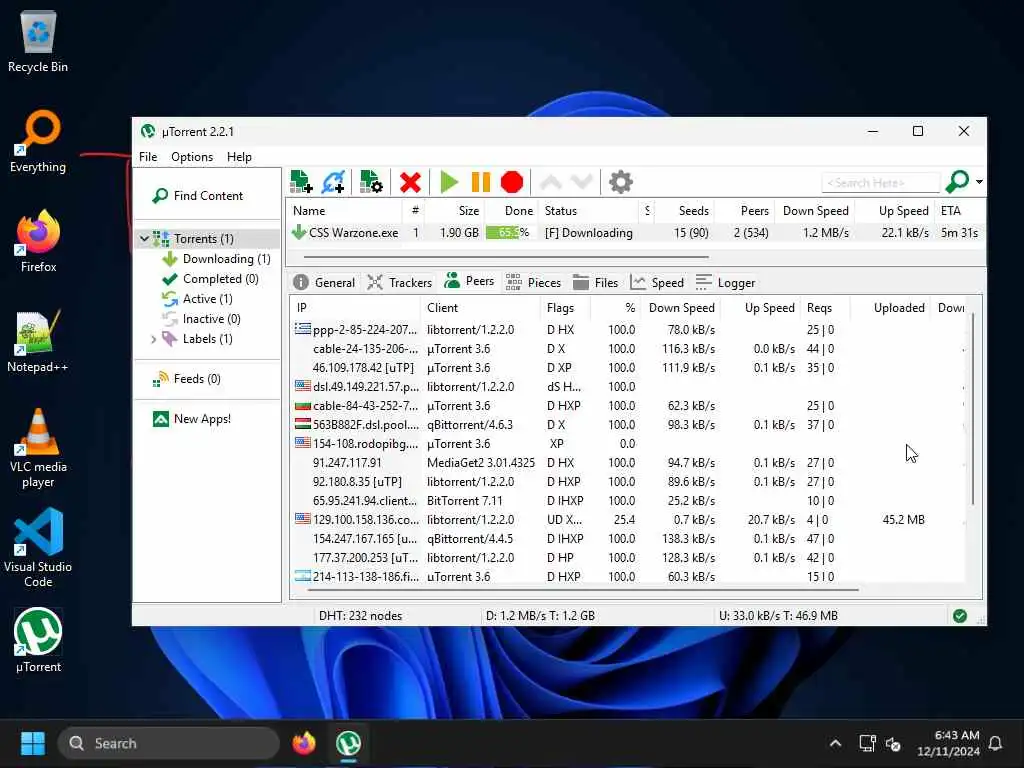Image resolution: width=1024 pixels, height=768 pixels.
Task: Select the CSS Warzone.exe torrent row
Action: (x=635, y=232)
